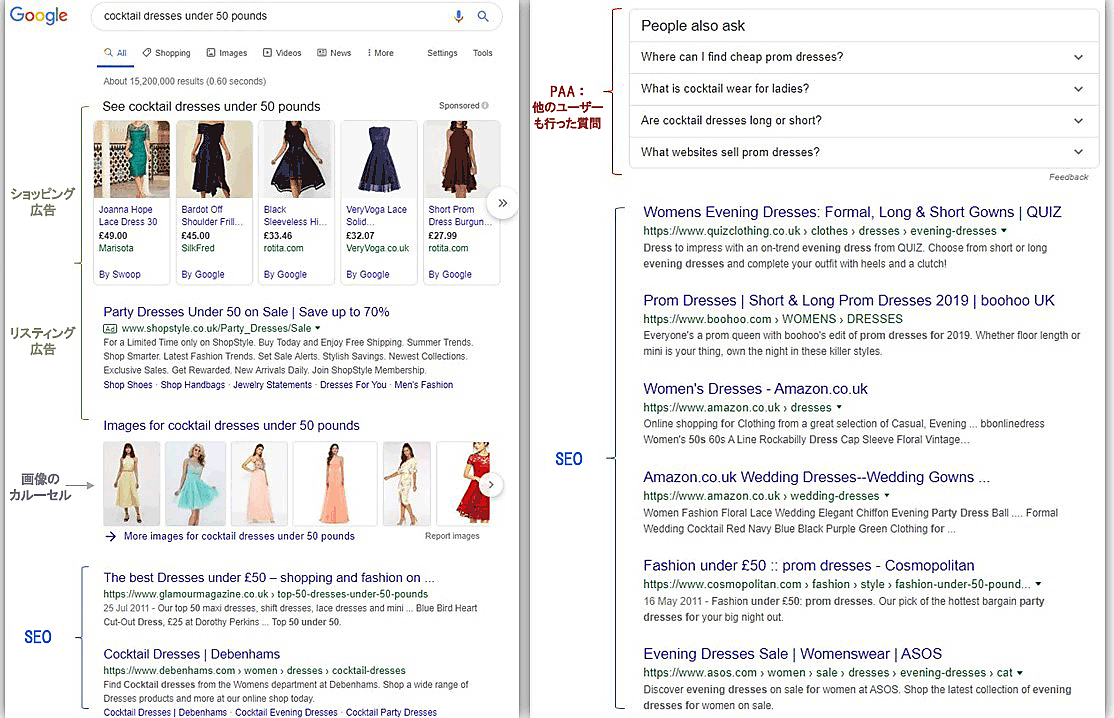Select the Joanna Hope Lace Dress product image
This screenshot has width=1114, height=718.
click(131, 160)
